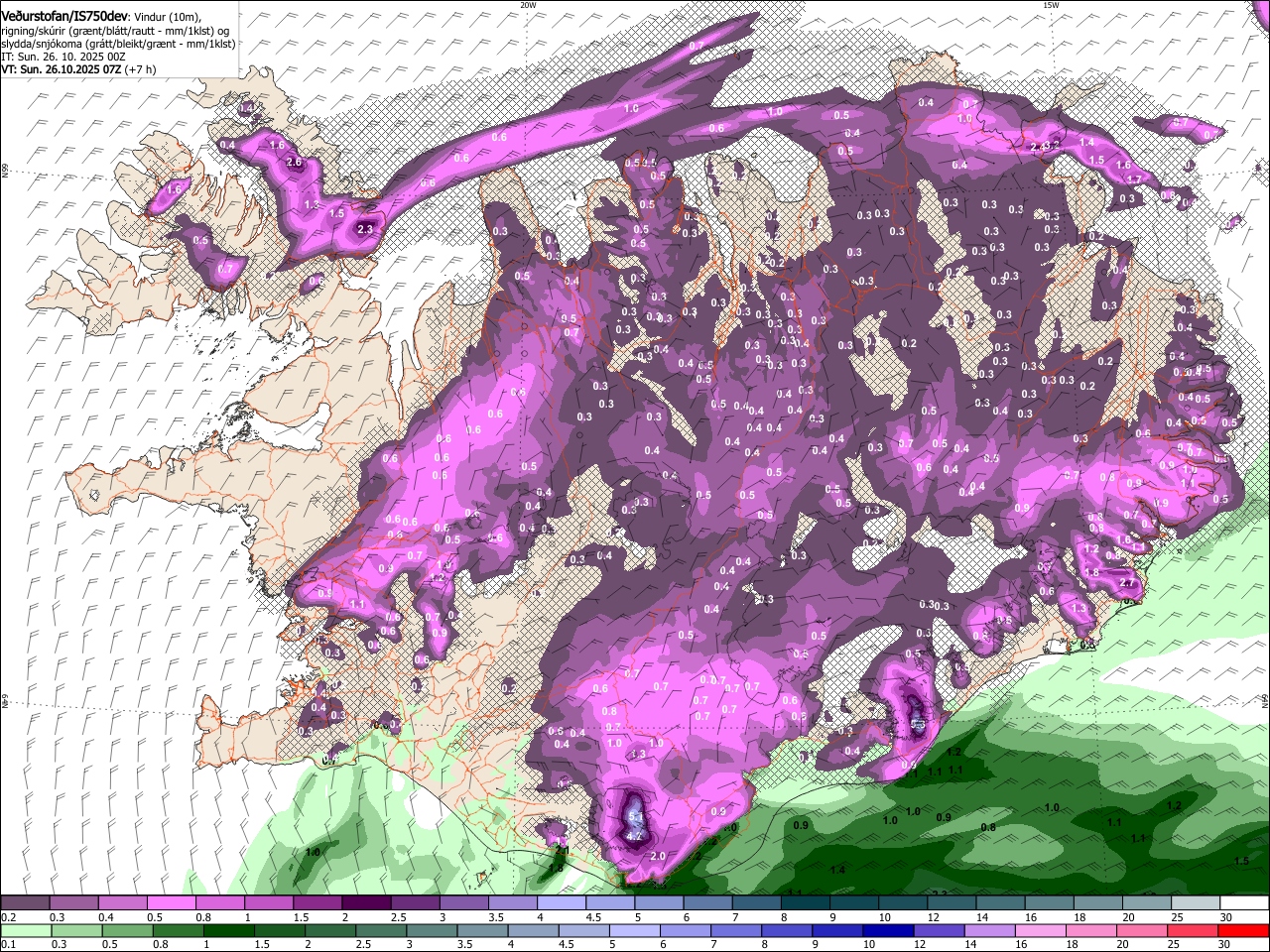
Task: Select the 'VT: Sun. 26.10.2025 07Z' valid time
Action: tap(60, 70)
